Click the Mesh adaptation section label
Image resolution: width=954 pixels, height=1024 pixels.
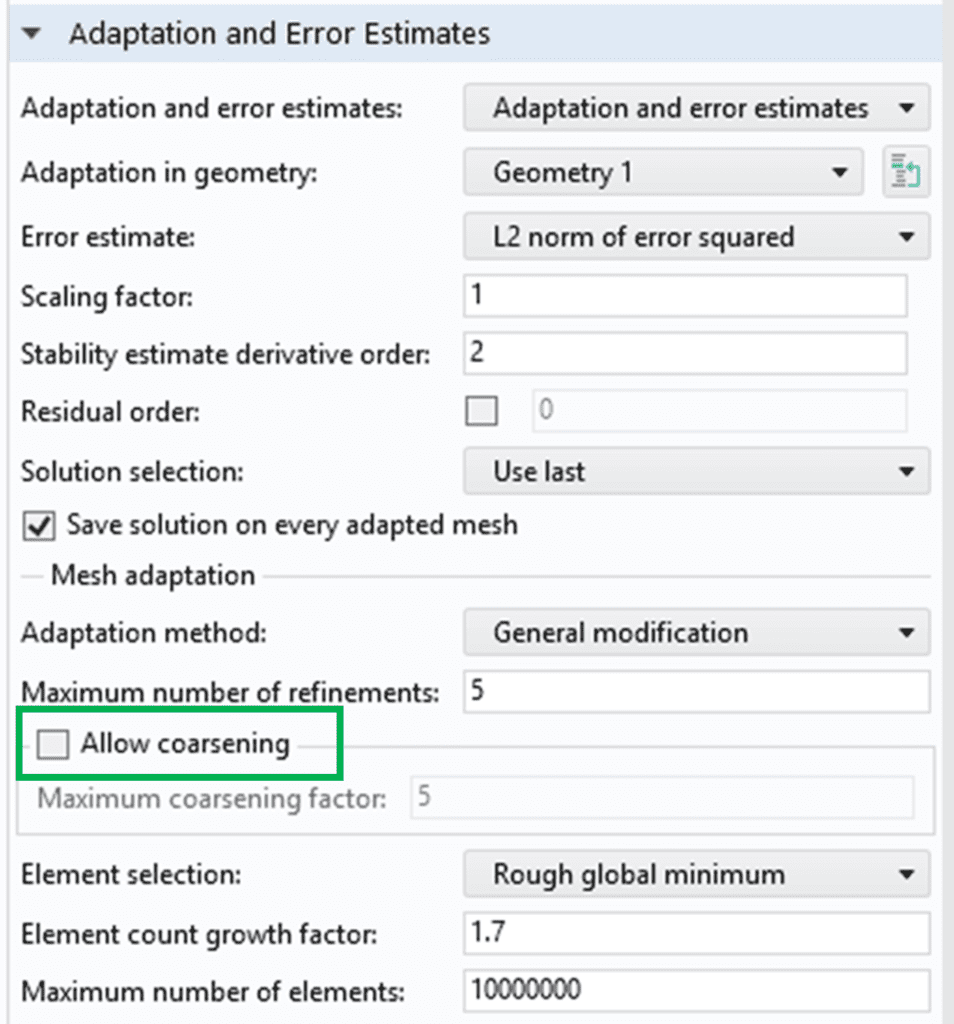151,576
